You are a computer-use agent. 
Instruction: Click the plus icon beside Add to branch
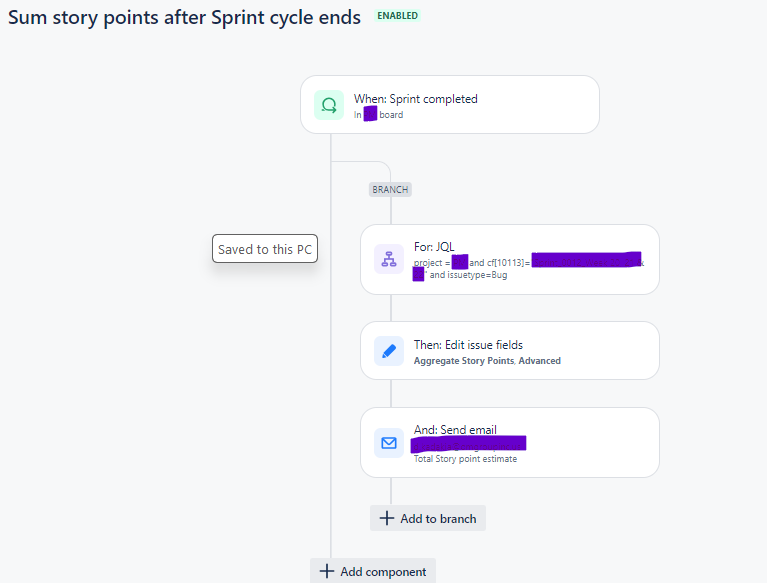387,518
